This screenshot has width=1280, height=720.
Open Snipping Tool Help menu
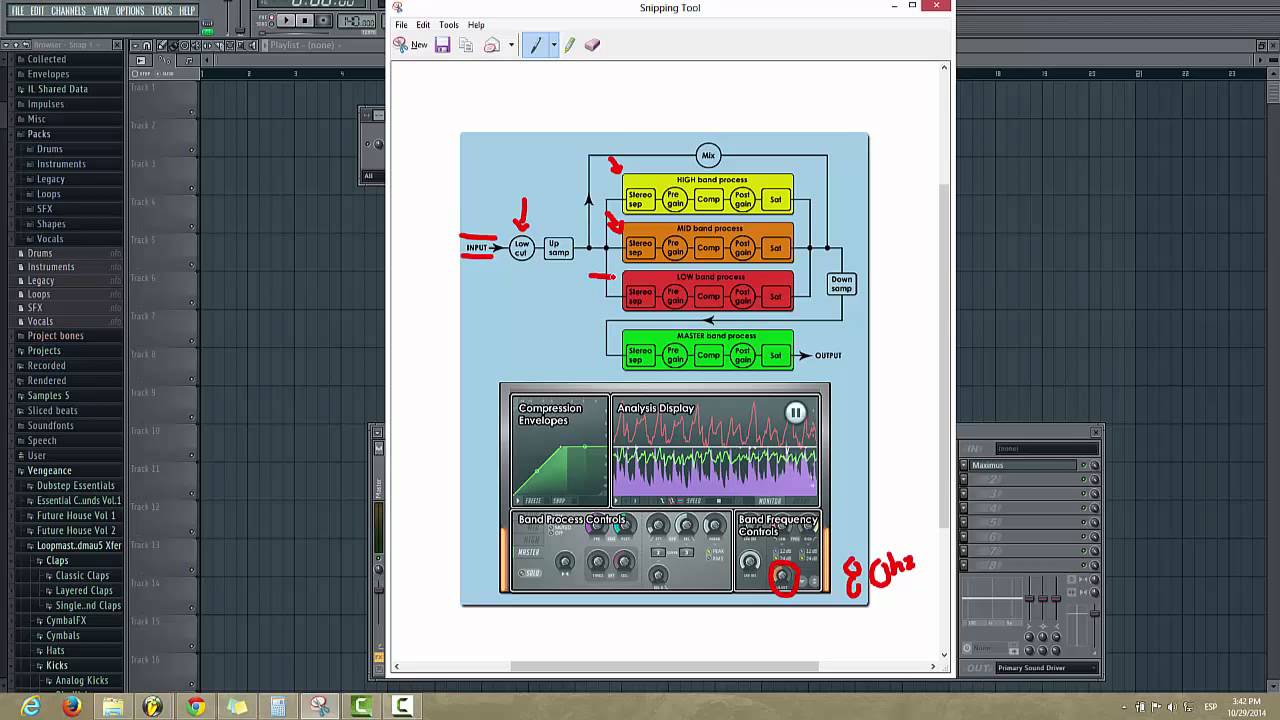click(x=476, y=25)
